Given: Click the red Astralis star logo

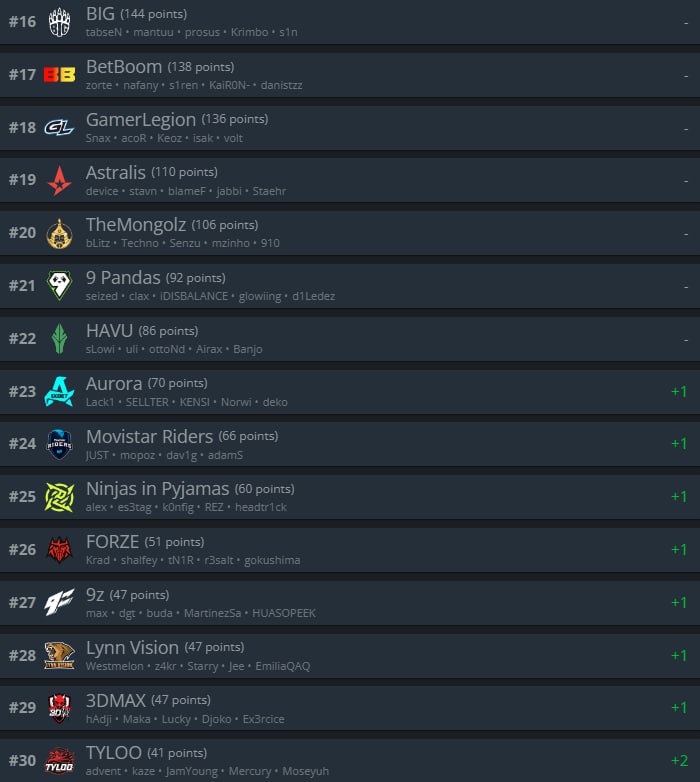Looking at the screenshot, I should pos(59,181).
